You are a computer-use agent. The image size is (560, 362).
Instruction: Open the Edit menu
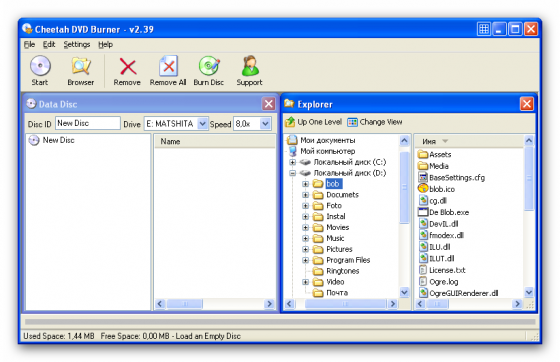click(49, 45)
